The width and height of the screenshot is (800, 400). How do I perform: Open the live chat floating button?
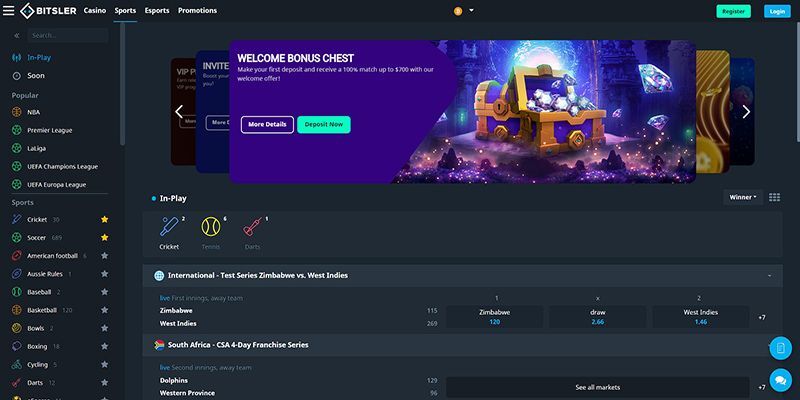781,380
